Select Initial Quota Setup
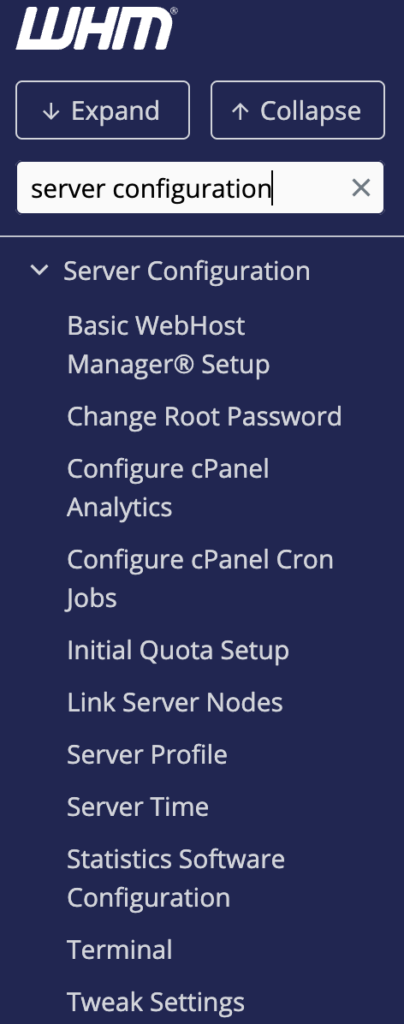The image size is (404, 1024). point(178,650)
